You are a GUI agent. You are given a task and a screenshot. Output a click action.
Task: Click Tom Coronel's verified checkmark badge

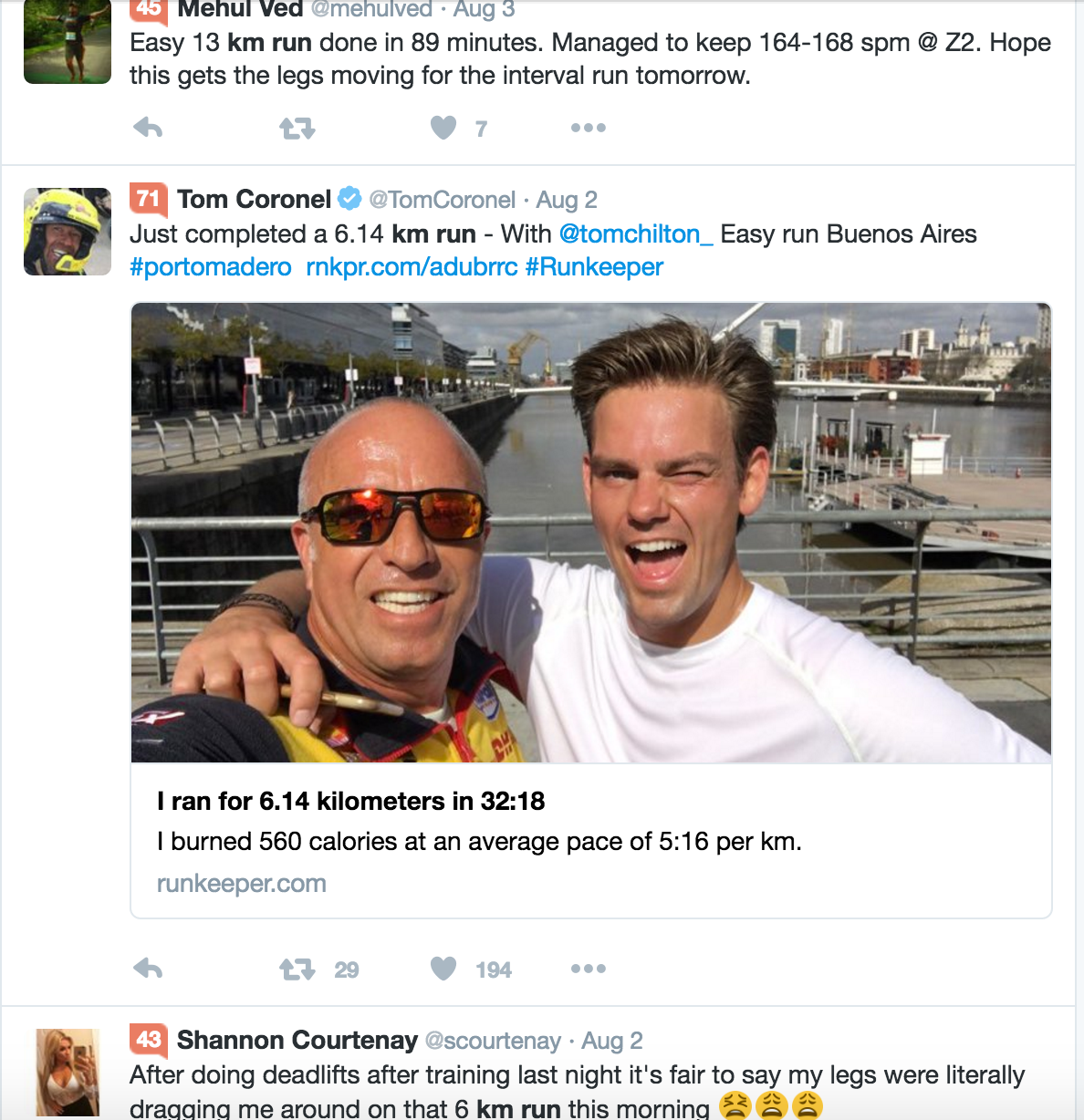pos(349,198)
